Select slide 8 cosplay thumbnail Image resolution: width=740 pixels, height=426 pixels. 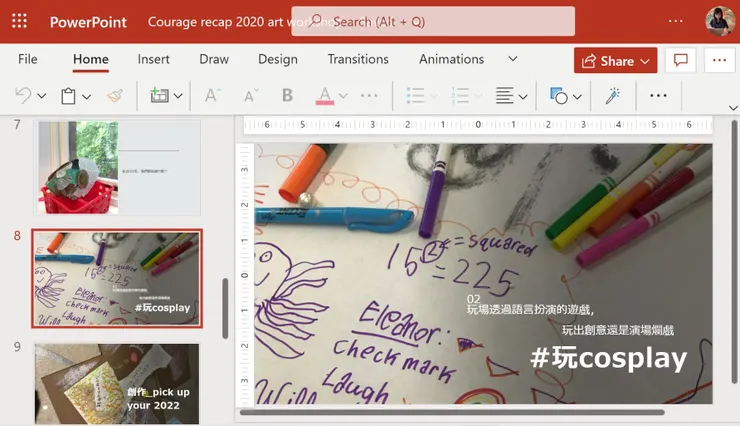coord(117,278)
